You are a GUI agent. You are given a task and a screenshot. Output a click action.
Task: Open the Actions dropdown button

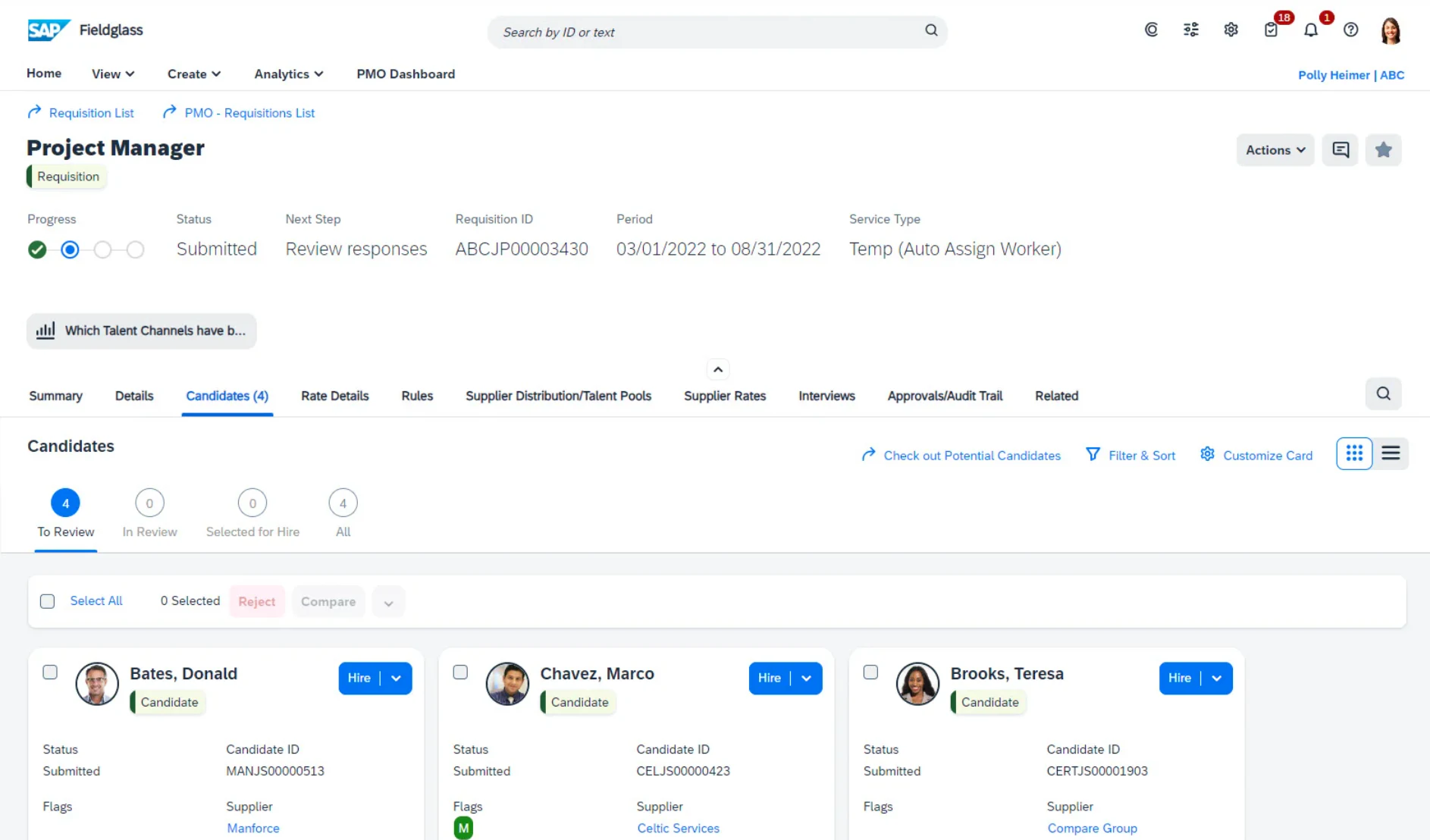coord(1275,150)
